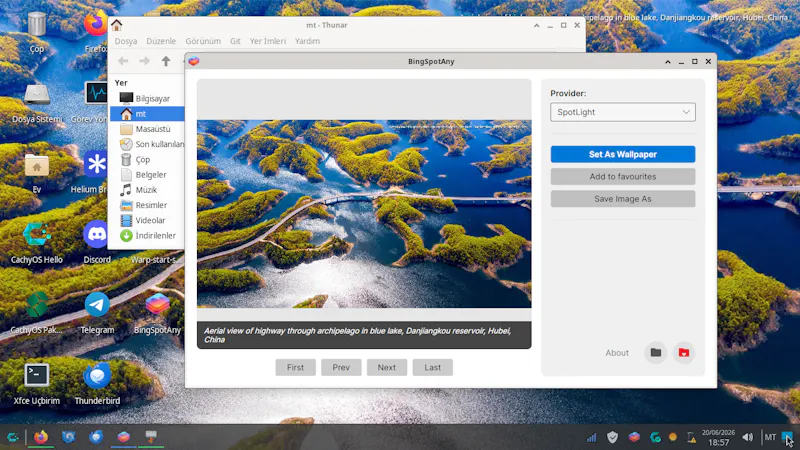
Task: Open the Düzenle menu in Thunar
Action: tap(161, 41)
